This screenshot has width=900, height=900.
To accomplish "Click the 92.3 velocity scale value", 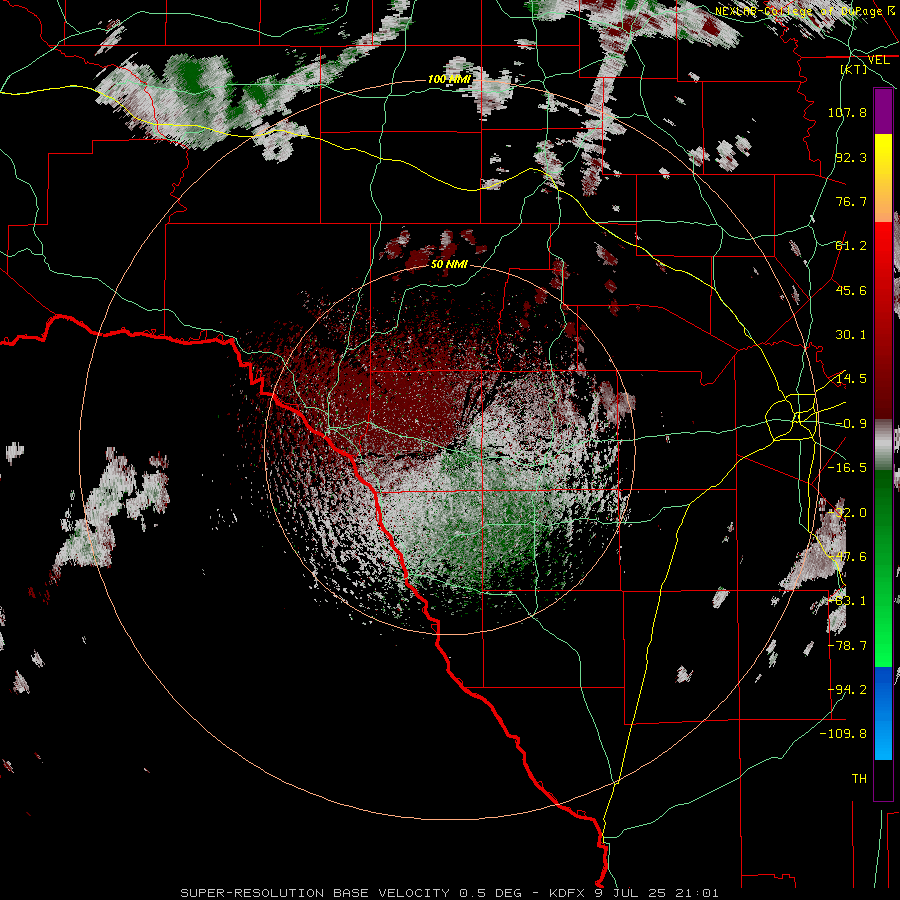I will point(851,157).
